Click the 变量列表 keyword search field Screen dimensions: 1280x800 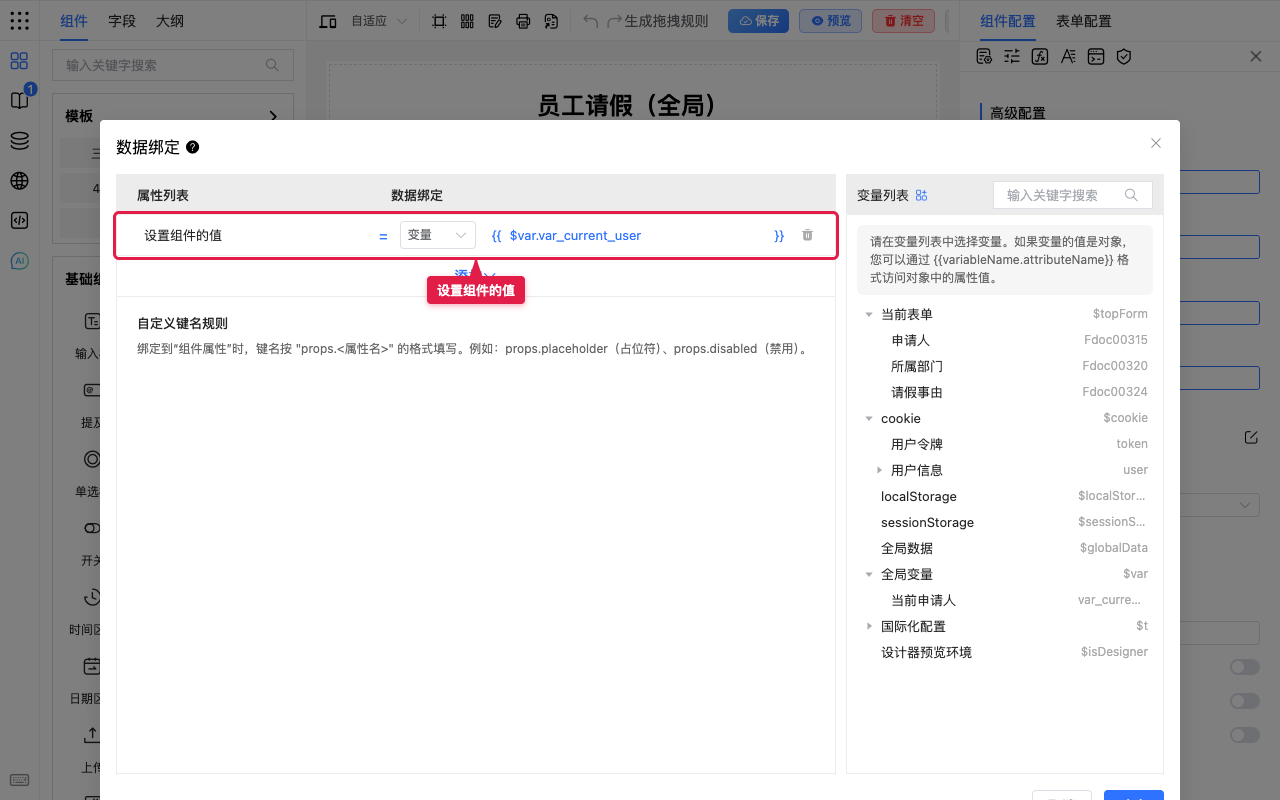[x=1072, y=195]
